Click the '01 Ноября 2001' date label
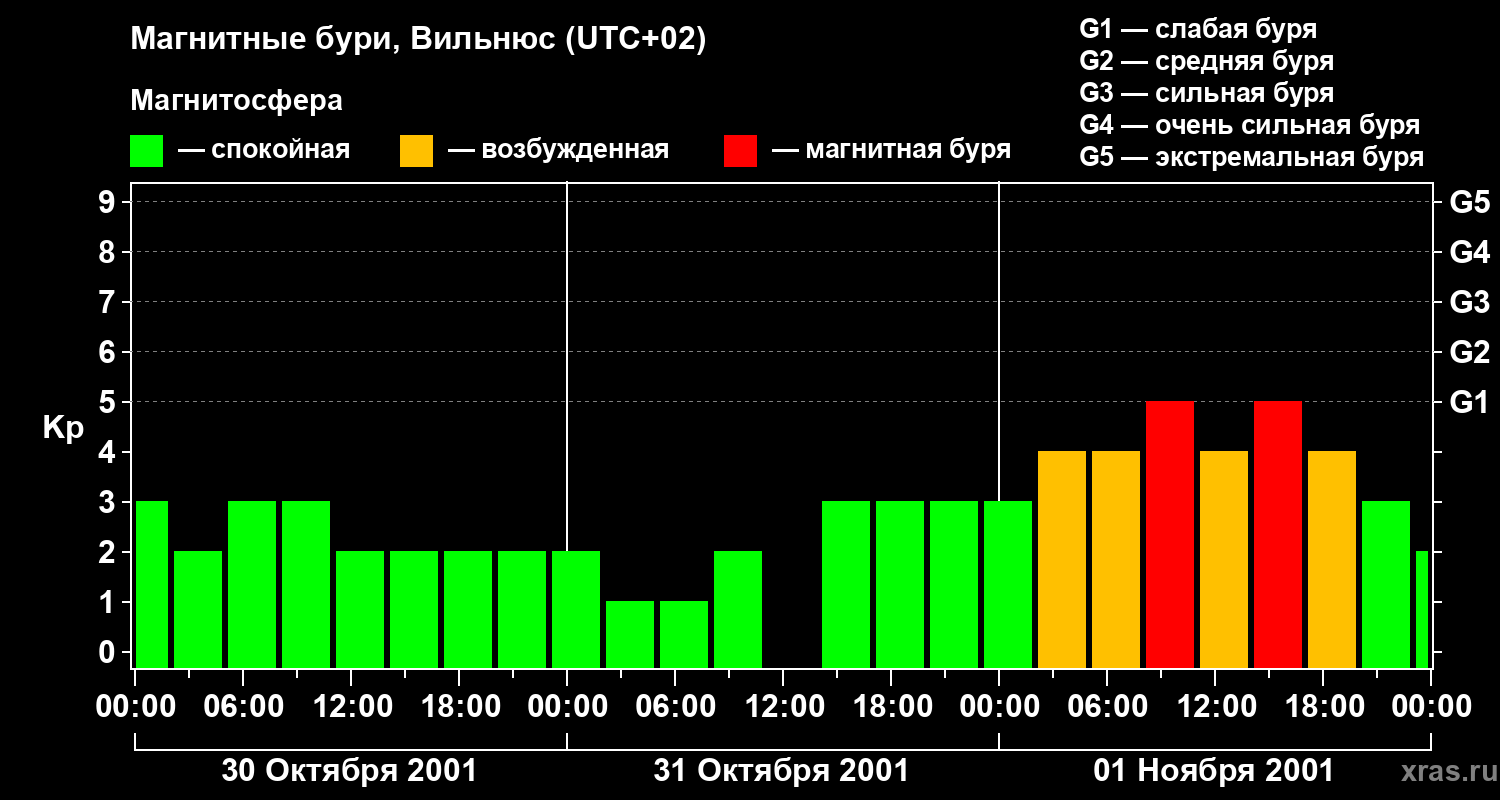Viewport: 1500px width, 800px height. (x=1214, y=771)
